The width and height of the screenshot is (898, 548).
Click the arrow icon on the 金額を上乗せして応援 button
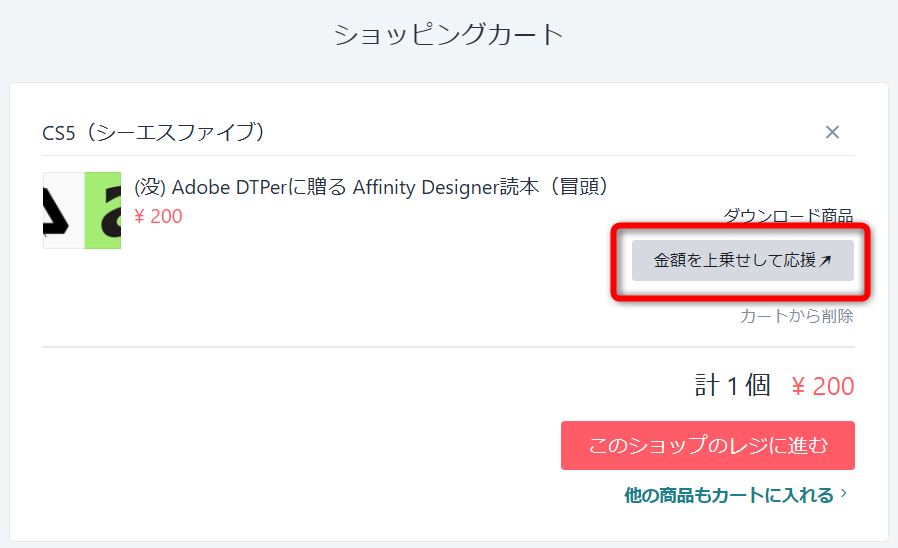(825, 261)
